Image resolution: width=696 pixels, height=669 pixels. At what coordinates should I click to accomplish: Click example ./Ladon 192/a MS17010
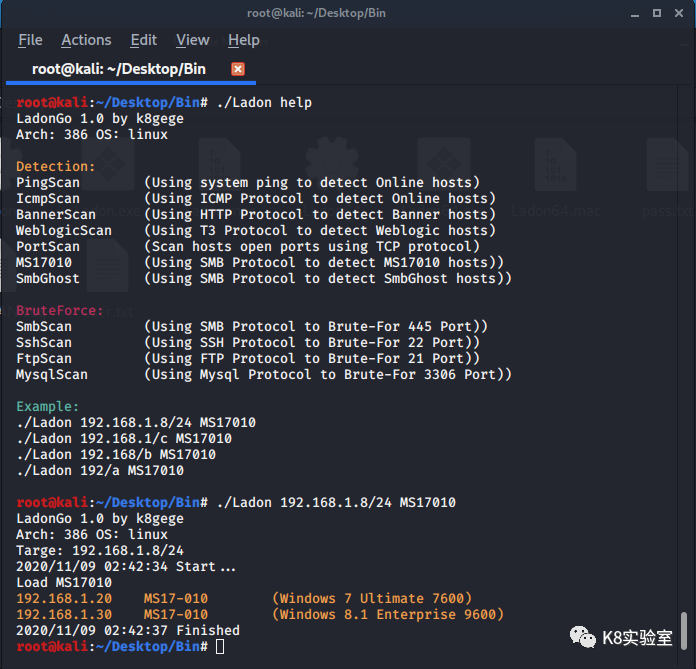(x=100, y=470)
